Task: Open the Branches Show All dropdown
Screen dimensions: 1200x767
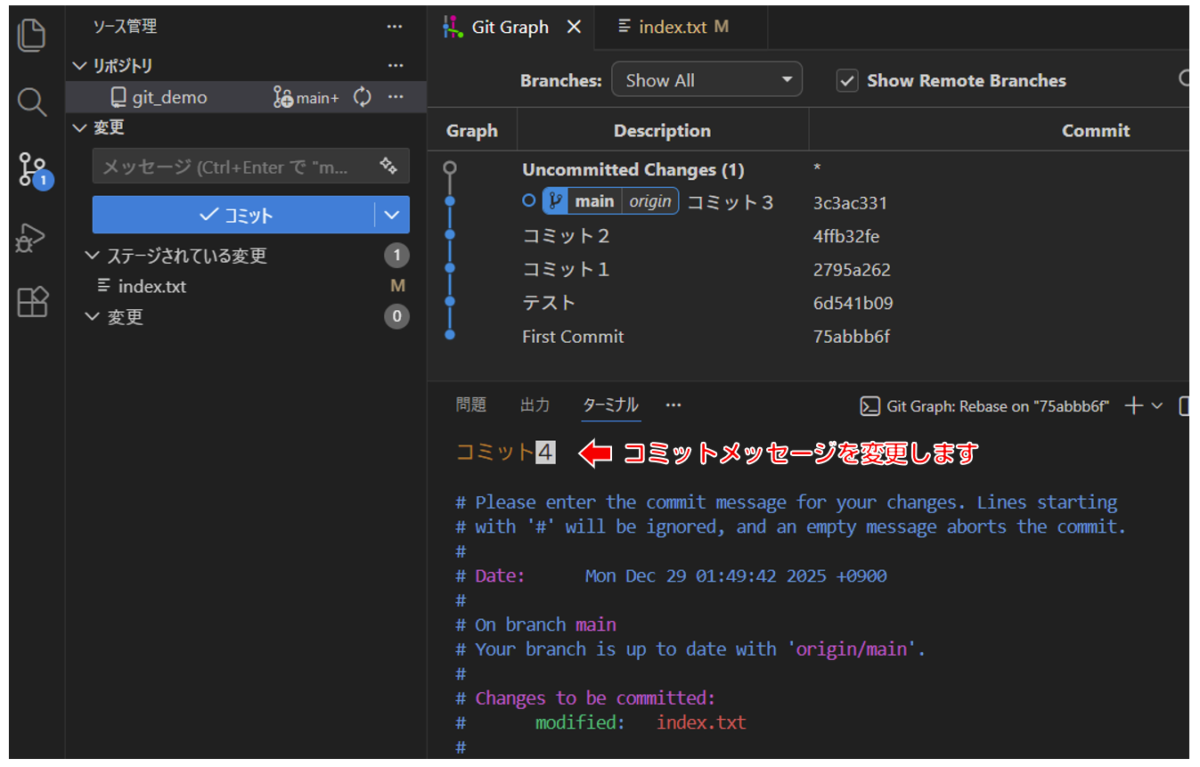Action: click(x=706, y=81)
